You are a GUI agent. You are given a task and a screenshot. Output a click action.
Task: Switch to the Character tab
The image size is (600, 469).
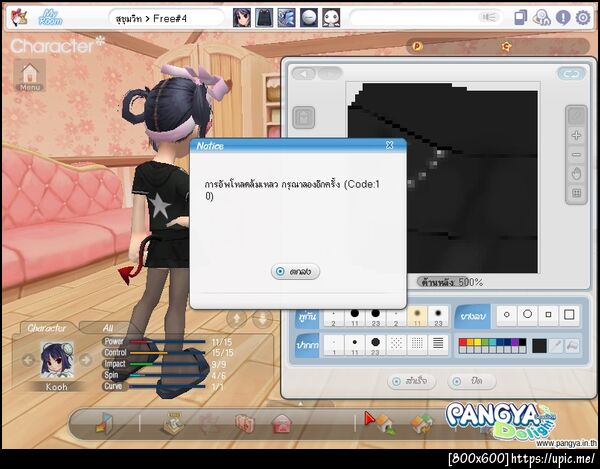pos(46,328)
